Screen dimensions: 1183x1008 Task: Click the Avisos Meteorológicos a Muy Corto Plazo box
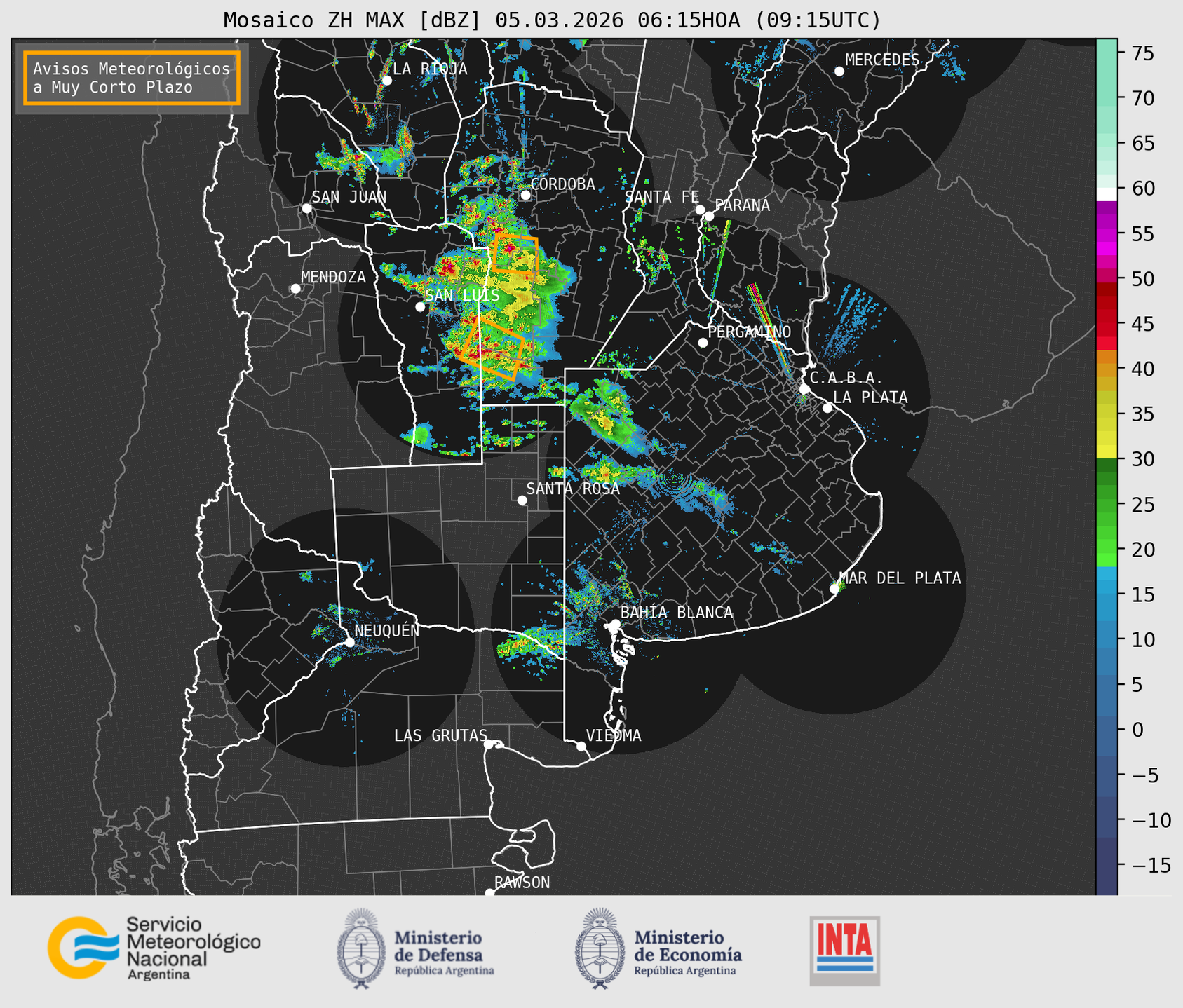tap(132, 78)
